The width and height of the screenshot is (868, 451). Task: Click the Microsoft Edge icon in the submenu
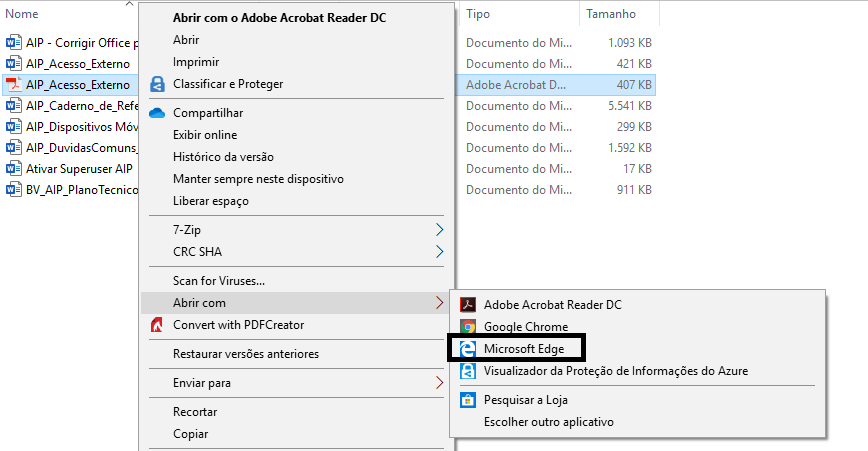click(468, 349)
